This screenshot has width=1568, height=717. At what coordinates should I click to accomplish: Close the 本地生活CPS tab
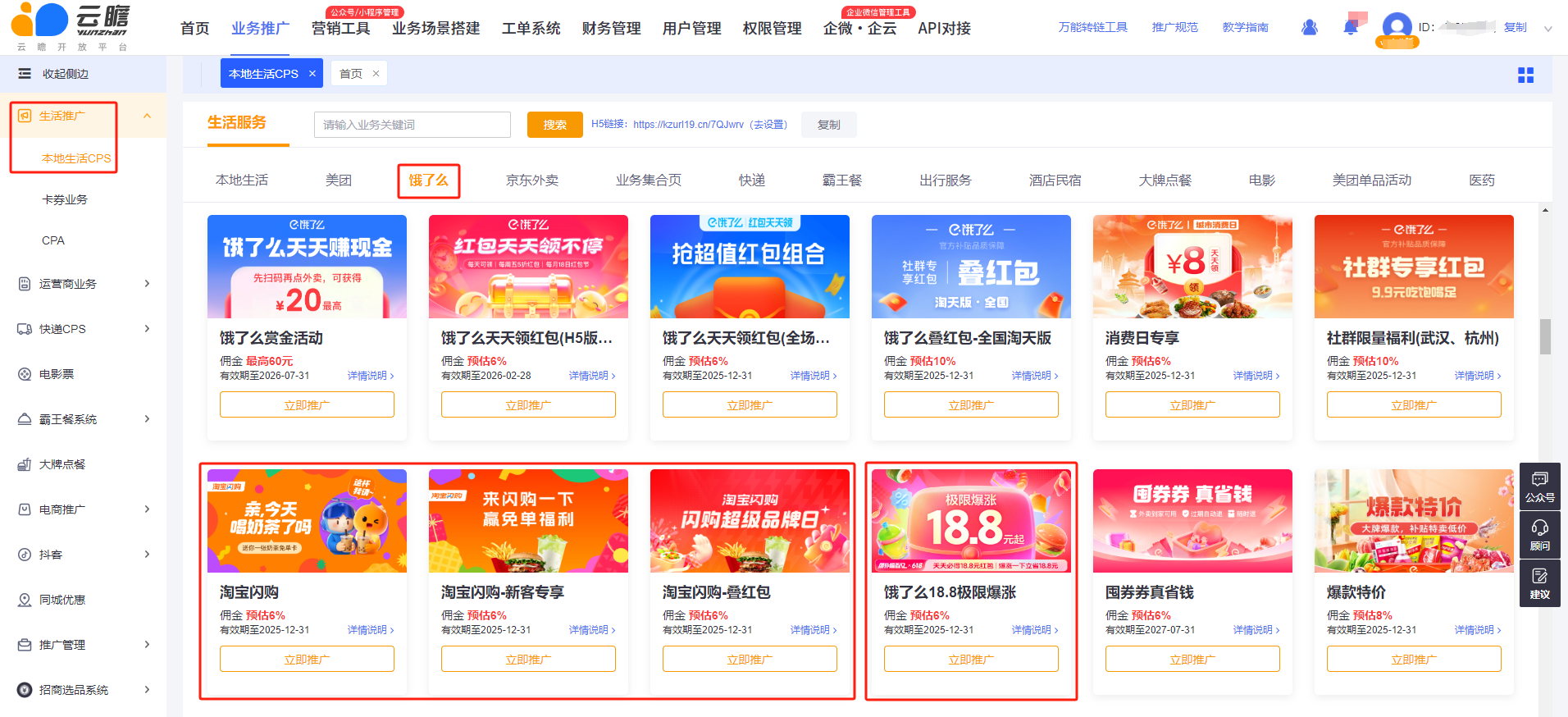312,74
